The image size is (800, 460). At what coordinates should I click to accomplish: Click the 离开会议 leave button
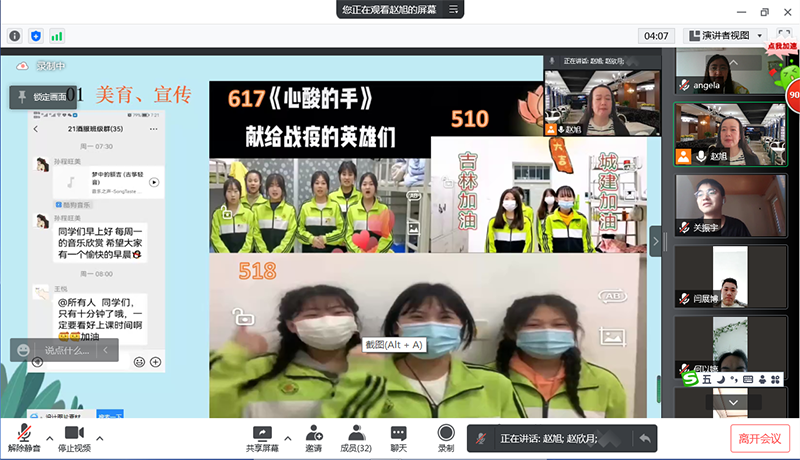[x=760, y=439]
